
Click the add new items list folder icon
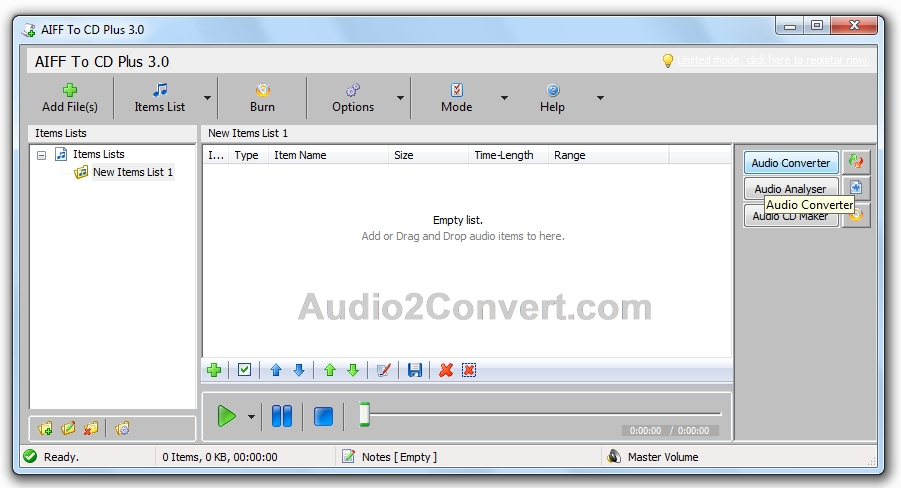point(45,428)
